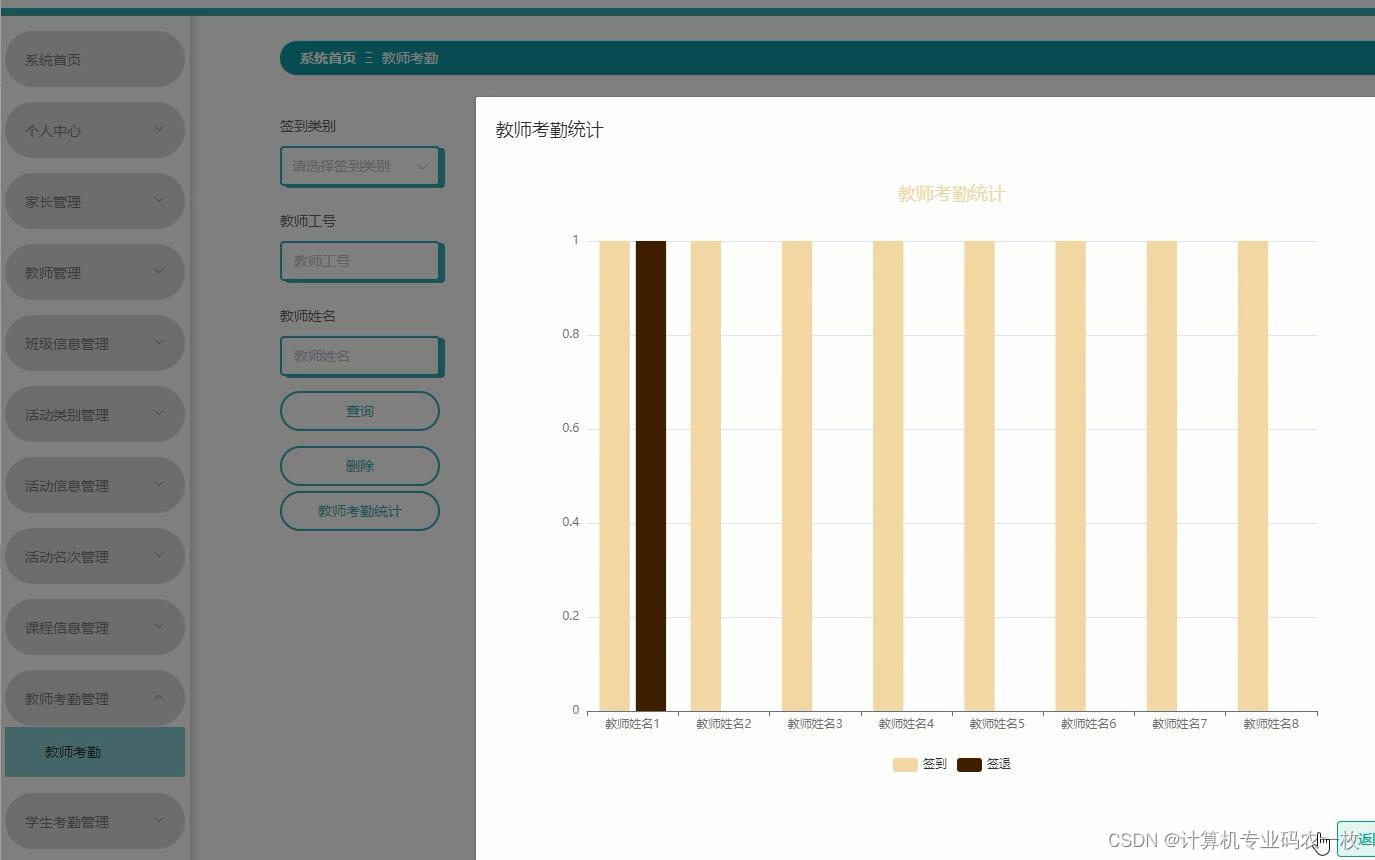Expand the 活动类别管理 menu
The width and height of the screenshot is (1375, 860).
tap(95, 414)
